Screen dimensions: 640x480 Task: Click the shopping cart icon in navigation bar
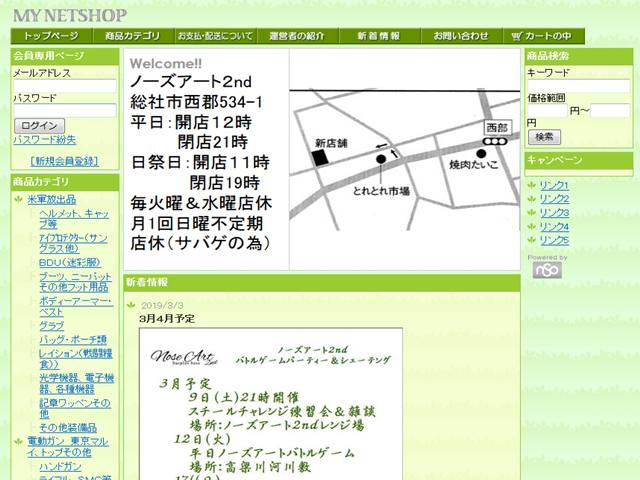(517, 36)
